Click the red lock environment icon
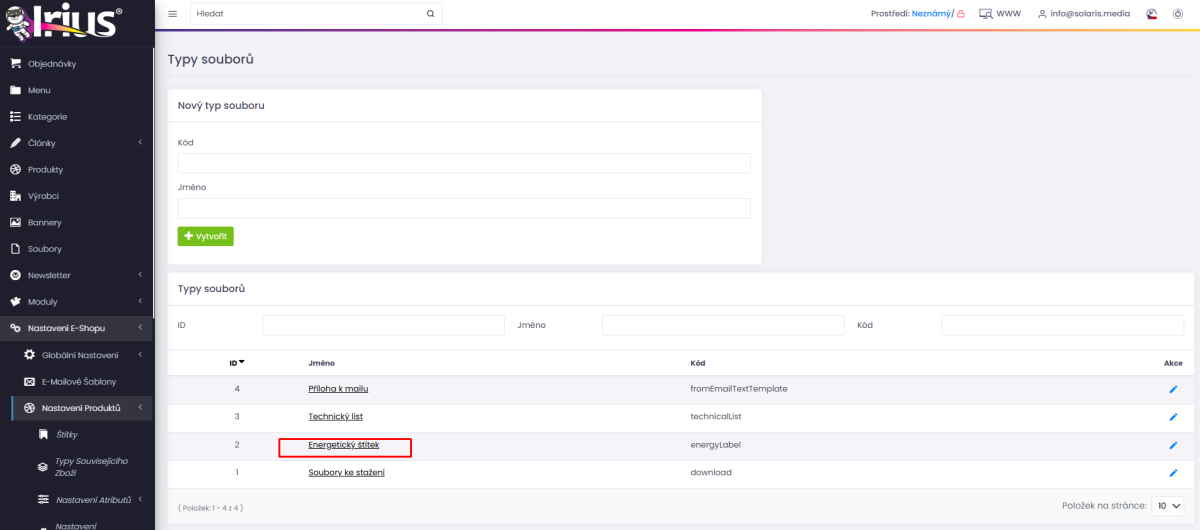The image size is (1200, 530). tap(961, 14)
